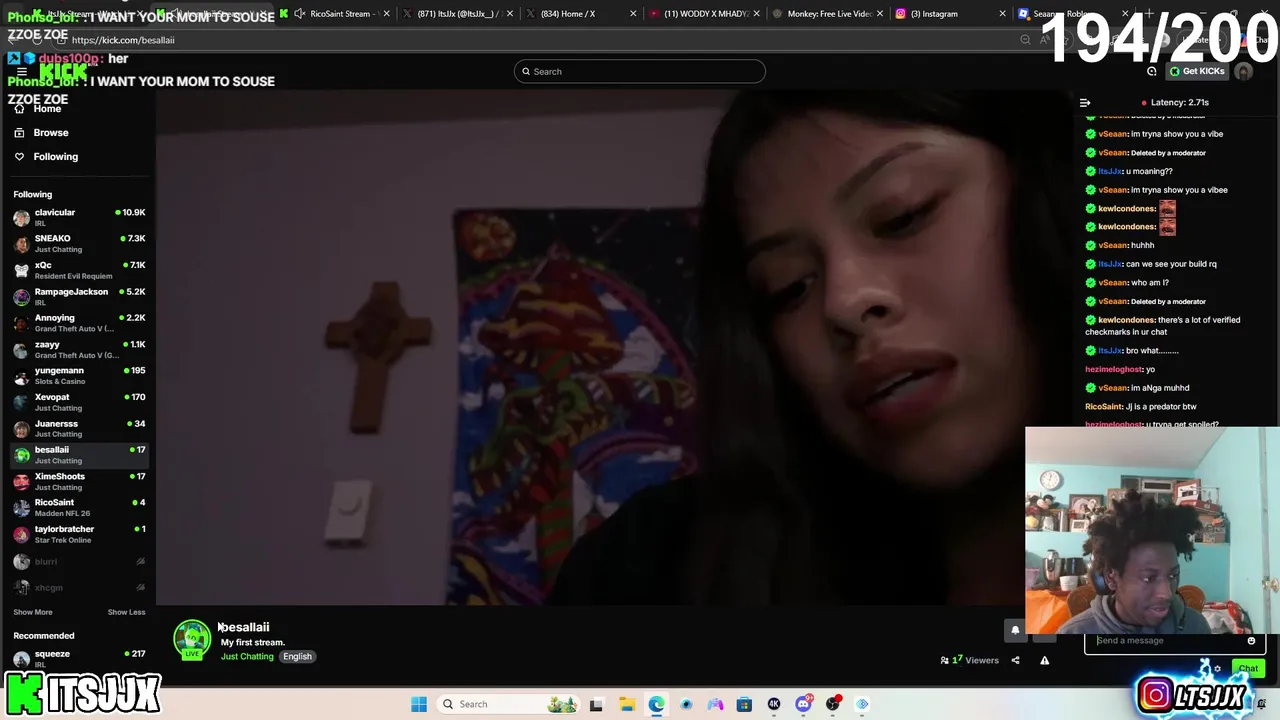Image resolution: width=1280 pixels, height=720 pixels.
Task: Click the Just Chatting category link
Action: point(247,656)
